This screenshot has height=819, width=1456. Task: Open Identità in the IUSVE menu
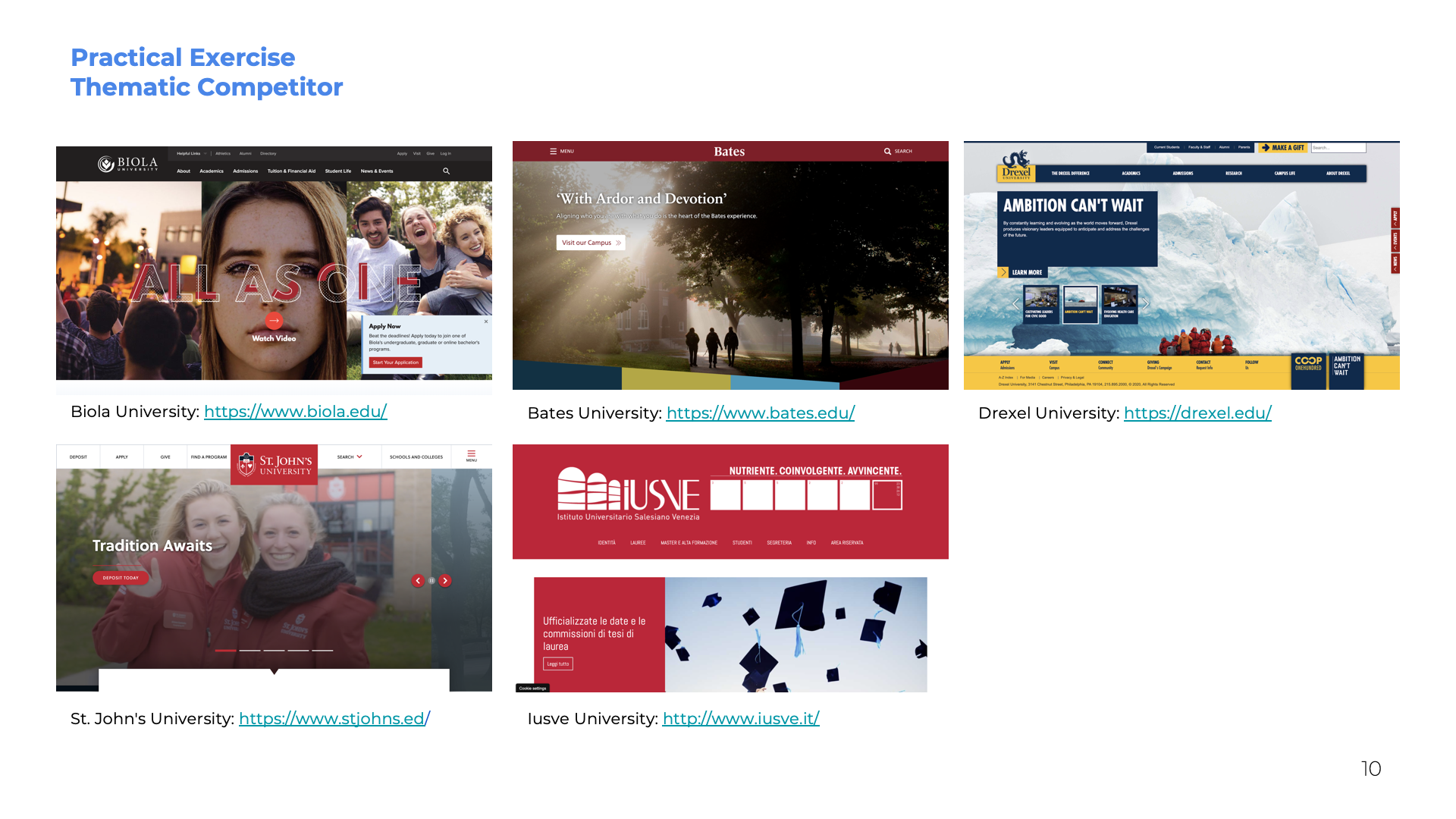(x=607, y=543)
